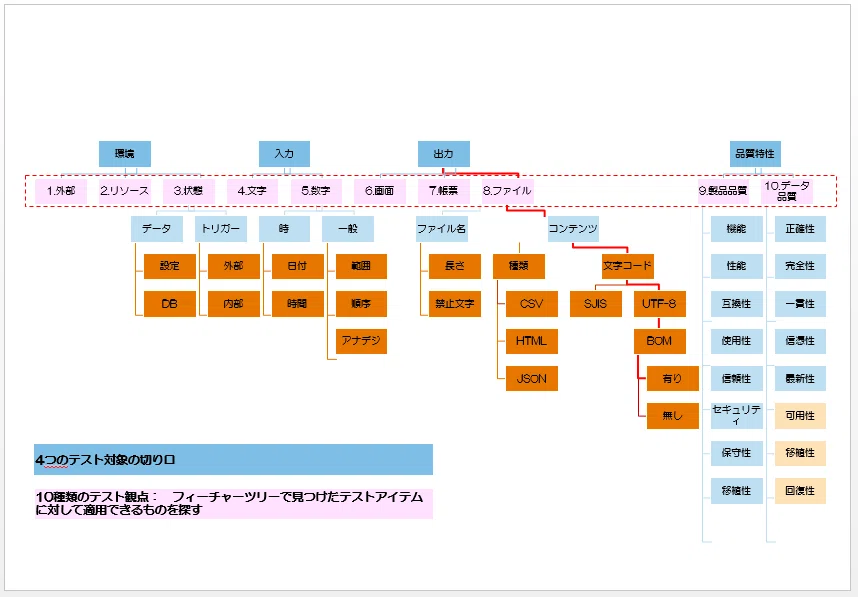Click the orange DB box
The image size is (858, 597).
click(170, 304)
